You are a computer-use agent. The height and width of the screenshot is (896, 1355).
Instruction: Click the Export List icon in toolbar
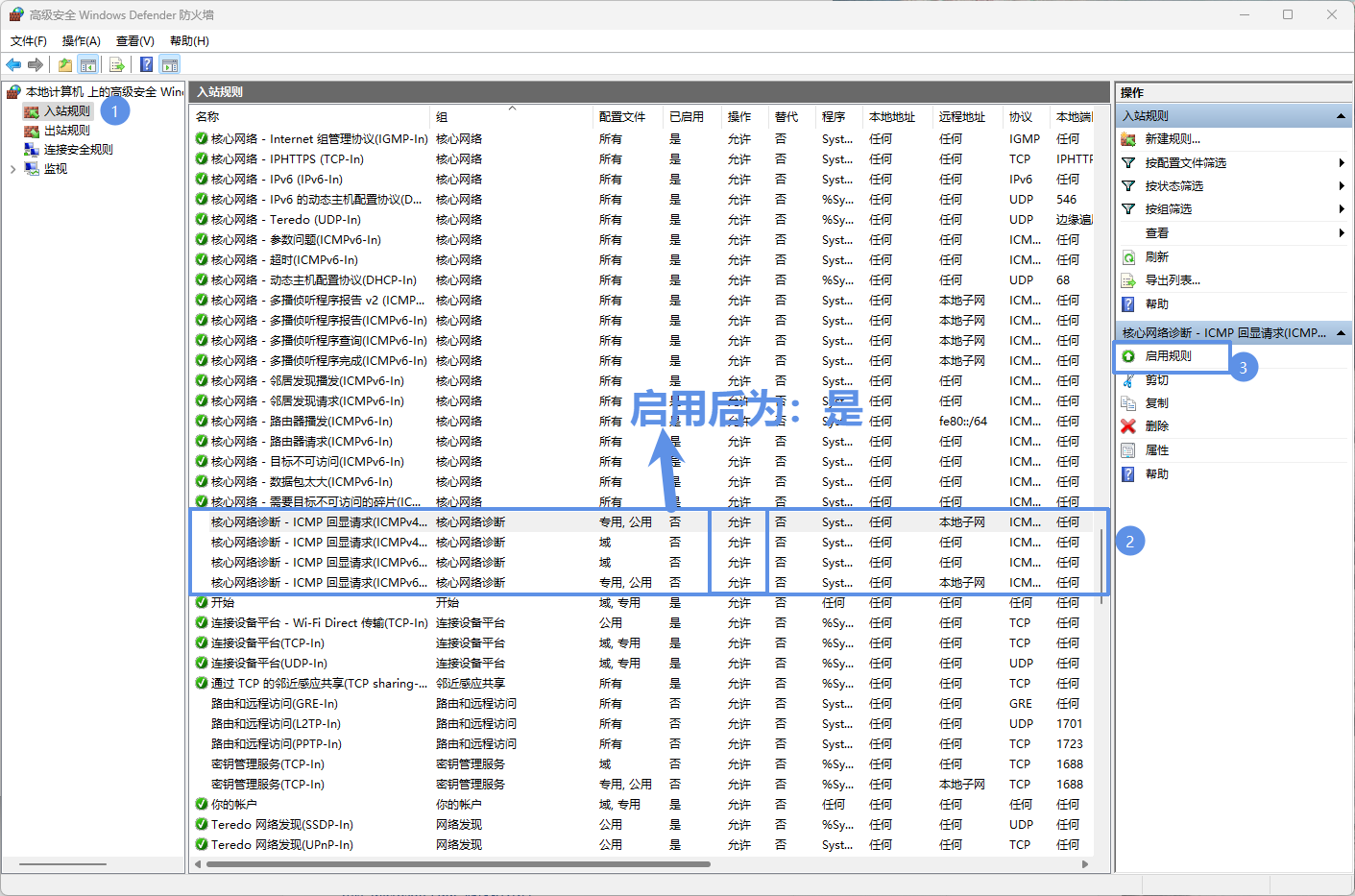pos(117,64)
